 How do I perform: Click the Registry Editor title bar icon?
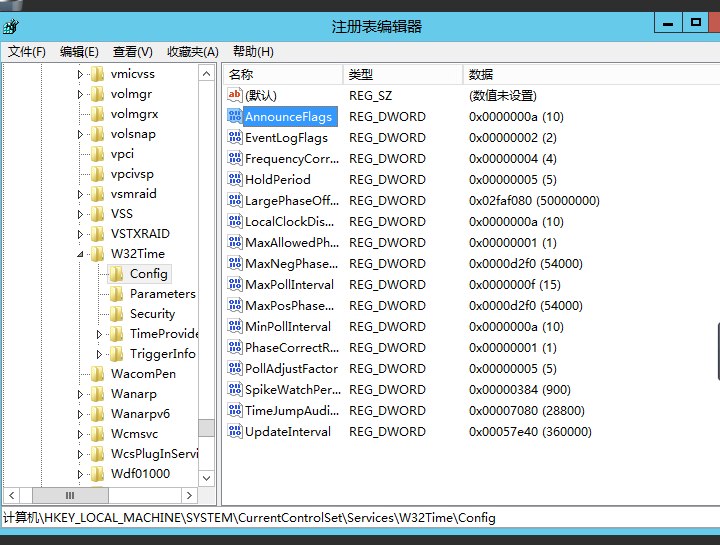click(x=10, y=27)
